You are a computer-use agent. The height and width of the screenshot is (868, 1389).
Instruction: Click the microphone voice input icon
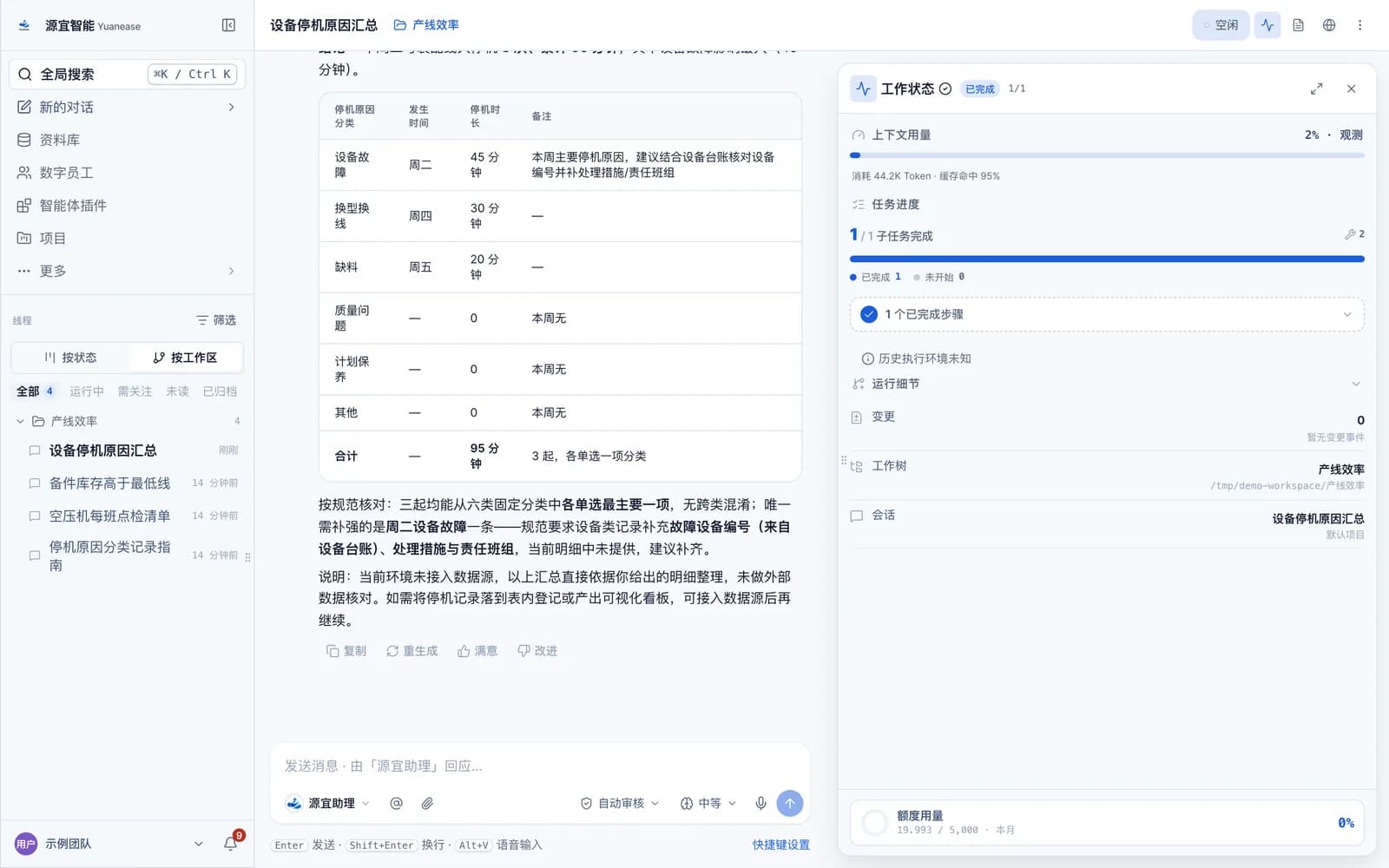[x=760, y=804]
